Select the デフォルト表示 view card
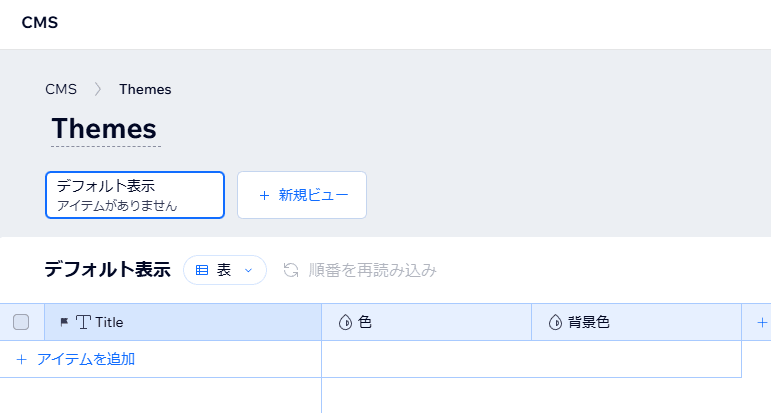The height and width of the screenshot is (413, 771). point(135,195)
